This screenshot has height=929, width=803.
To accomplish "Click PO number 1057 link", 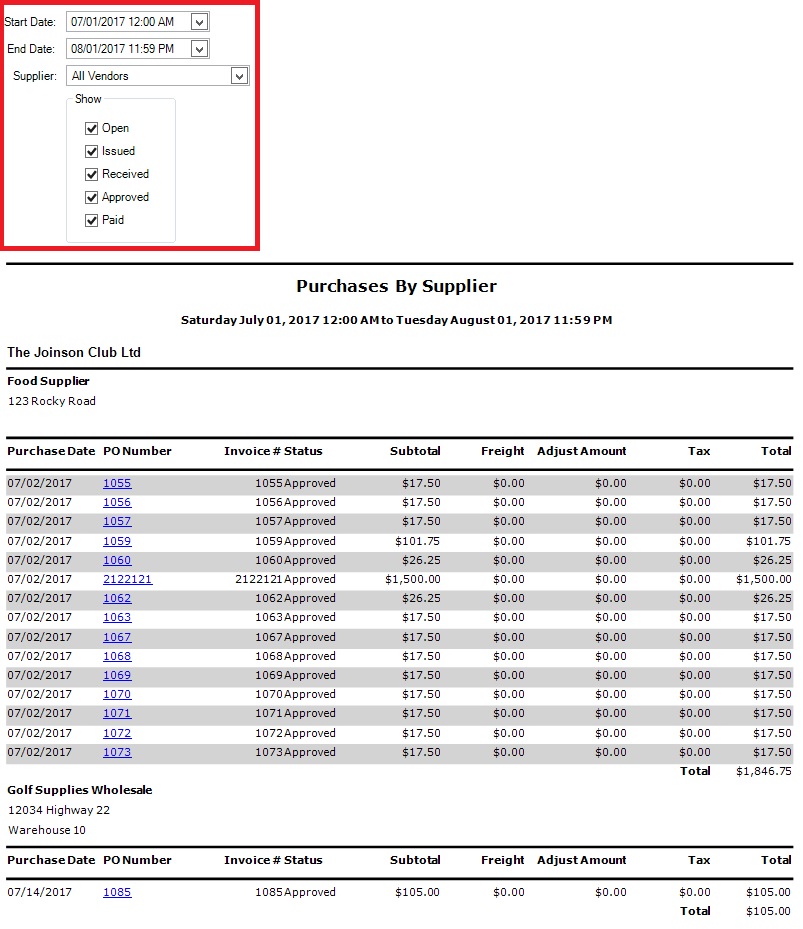I will (x=117, y=521).
